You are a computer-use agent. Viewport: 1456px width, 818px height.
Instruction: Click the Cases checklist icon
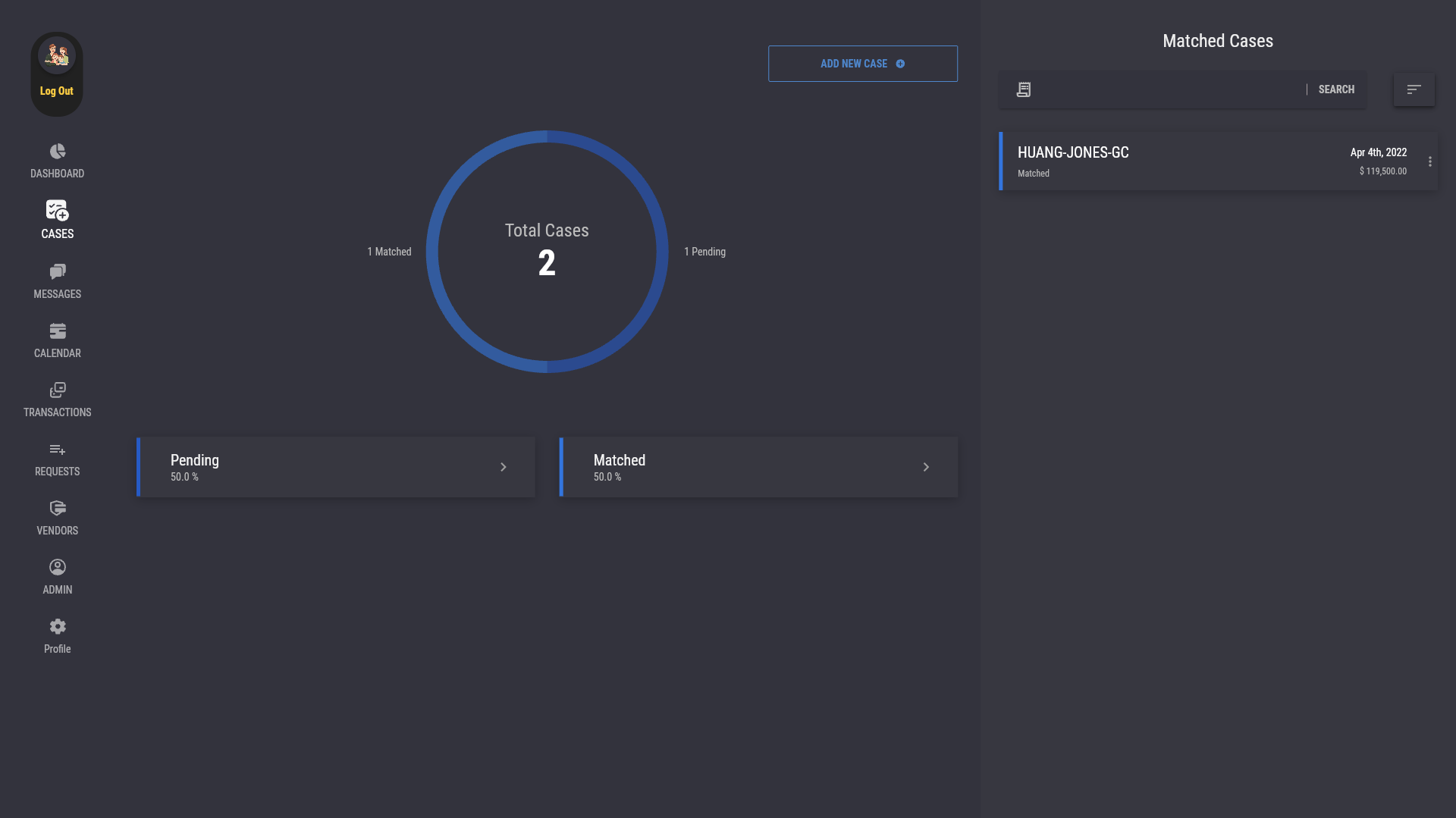(57, 210)
